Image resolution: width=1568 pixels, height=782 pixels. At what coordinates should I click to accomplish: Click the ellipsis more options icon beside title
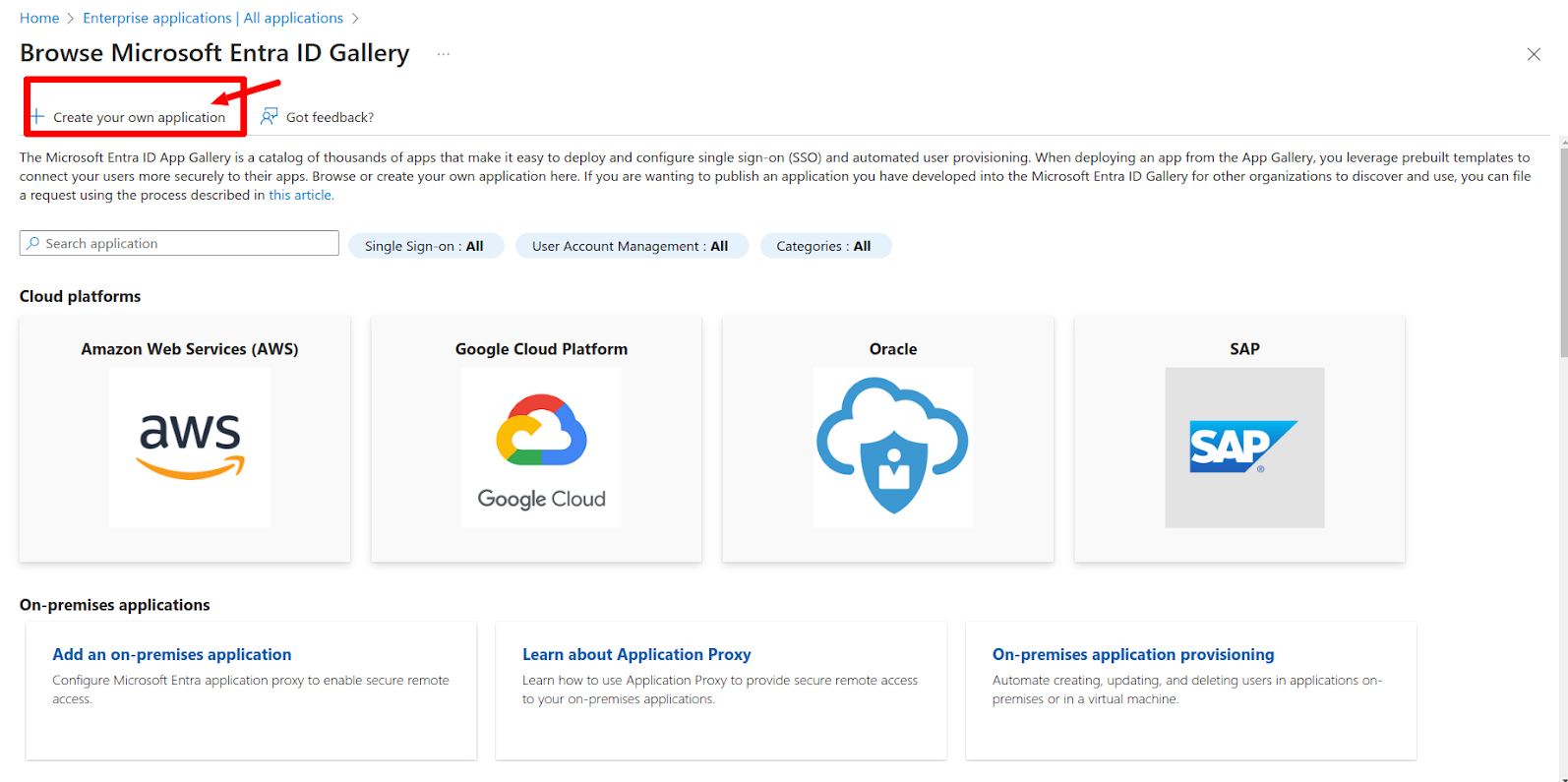(x=444, y=54)
